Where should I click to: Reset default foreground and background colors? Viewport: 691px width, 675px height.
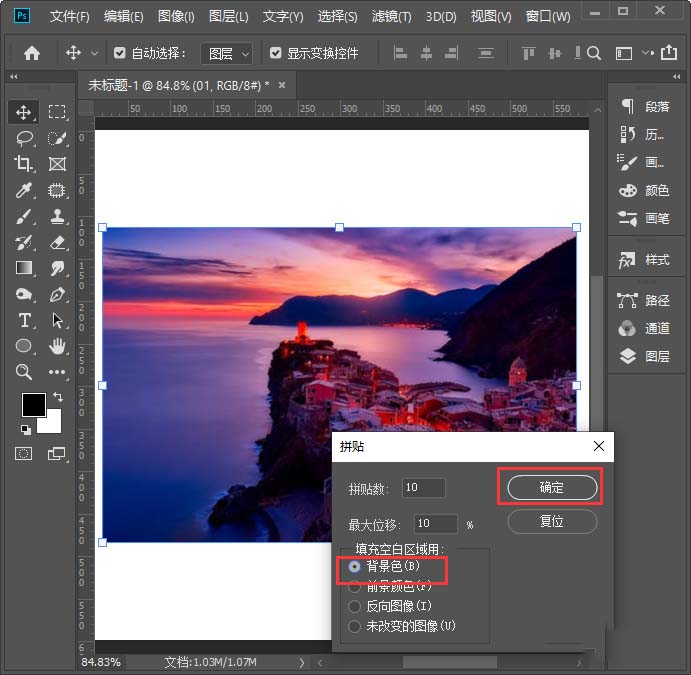click(26, 430)
